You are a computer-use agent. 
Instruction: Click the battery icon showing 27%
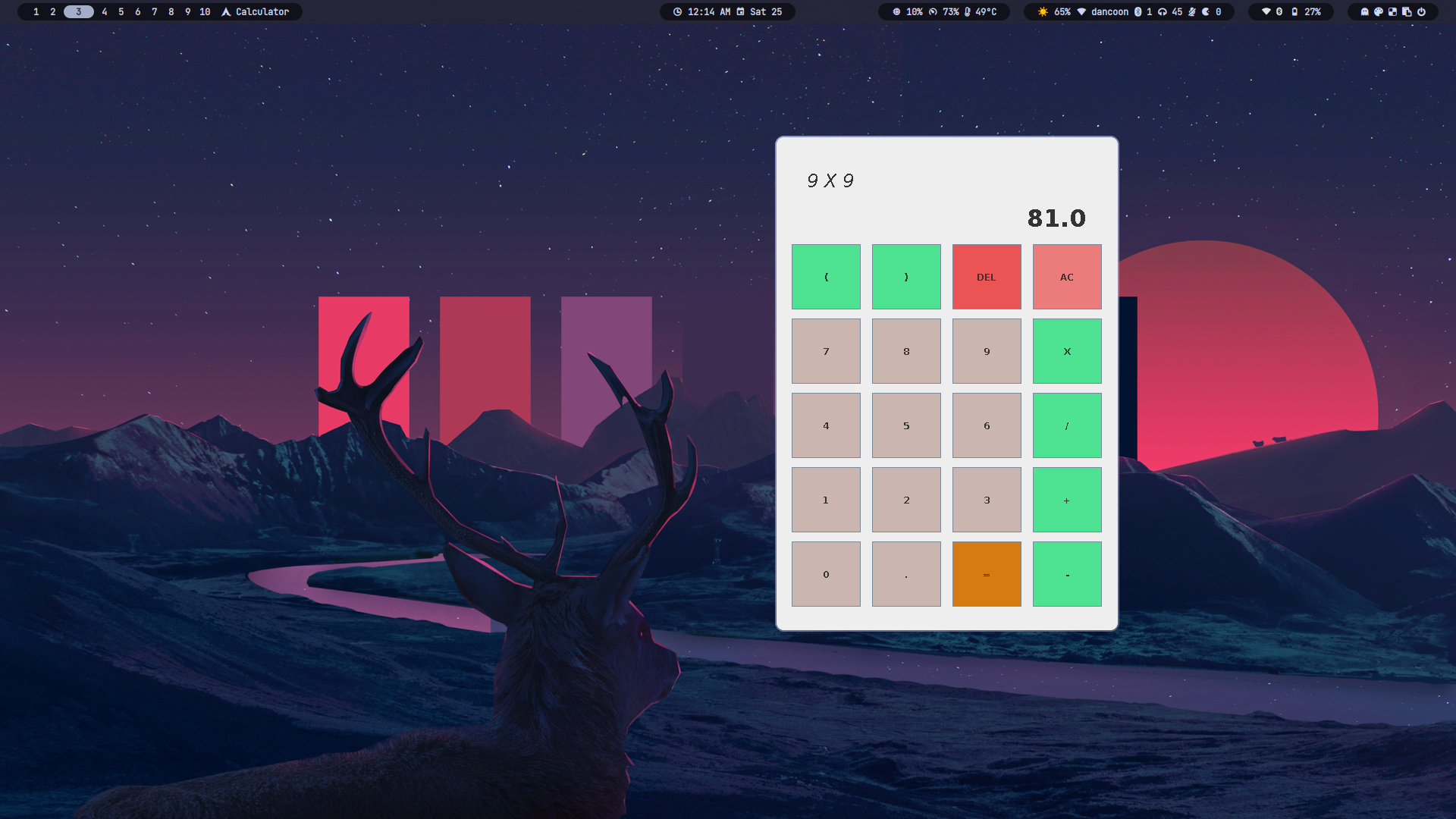[1294, 11]
